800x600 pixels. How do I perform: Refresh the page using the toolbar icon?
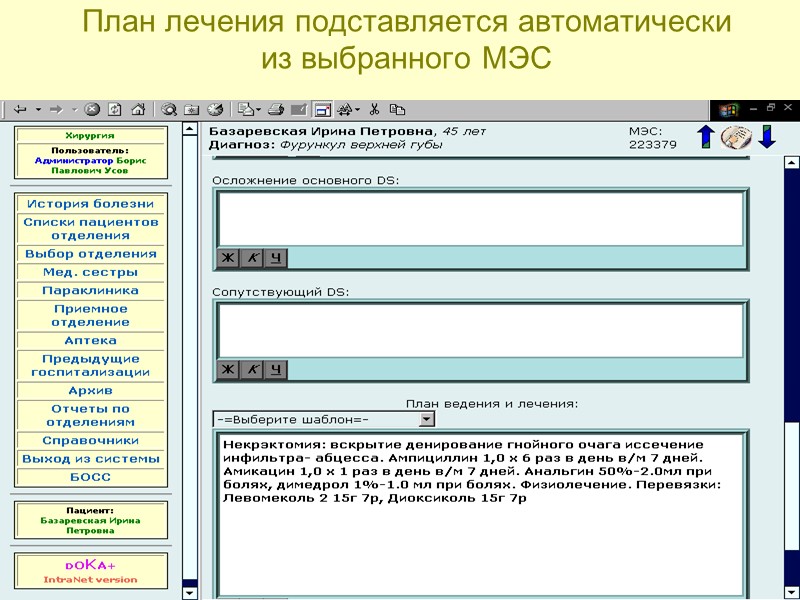[115, 109]
